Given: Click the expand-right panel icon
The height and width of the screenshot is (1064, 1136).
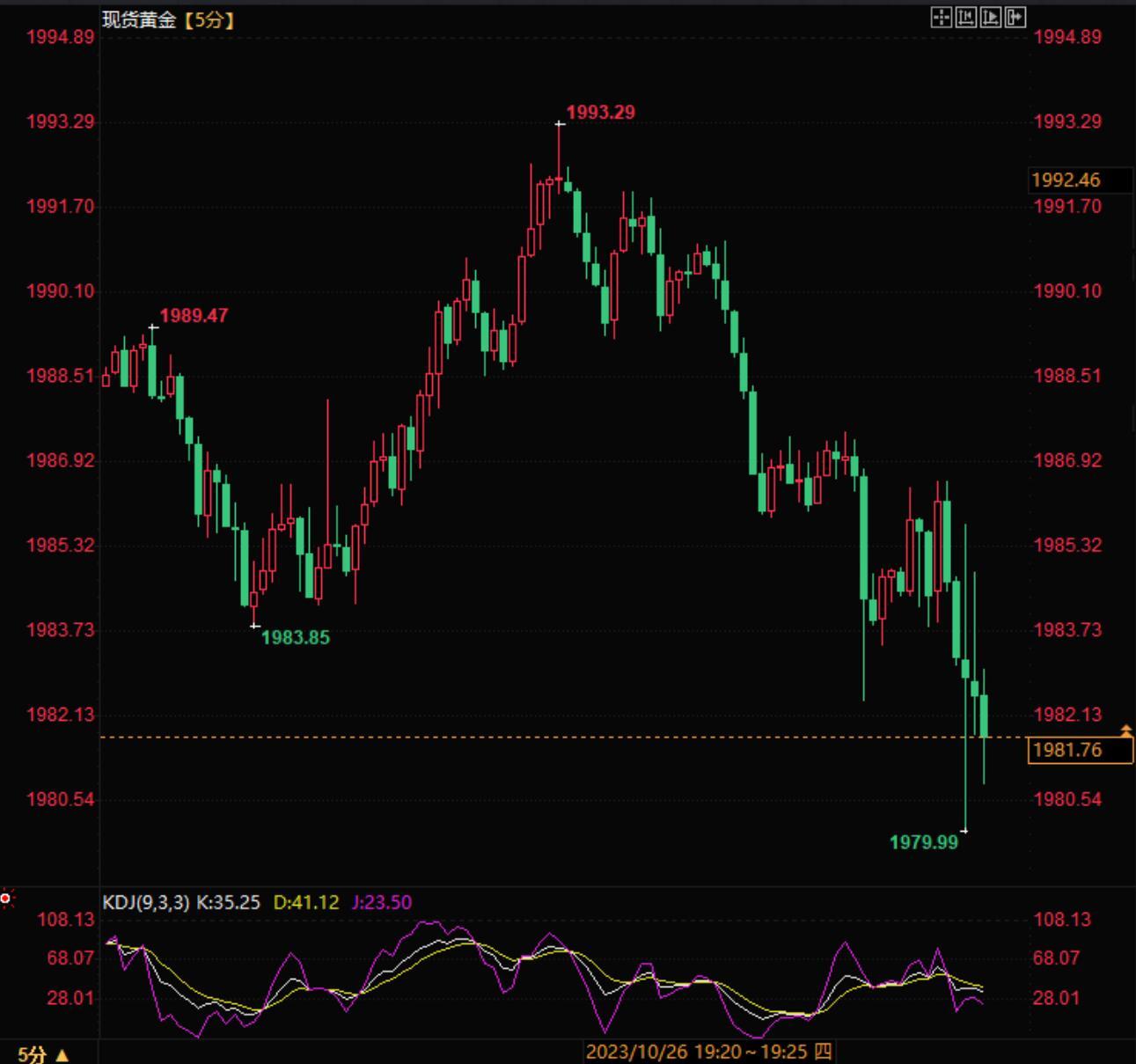Looking at the screenshot, I should [x=1015, y=17].
